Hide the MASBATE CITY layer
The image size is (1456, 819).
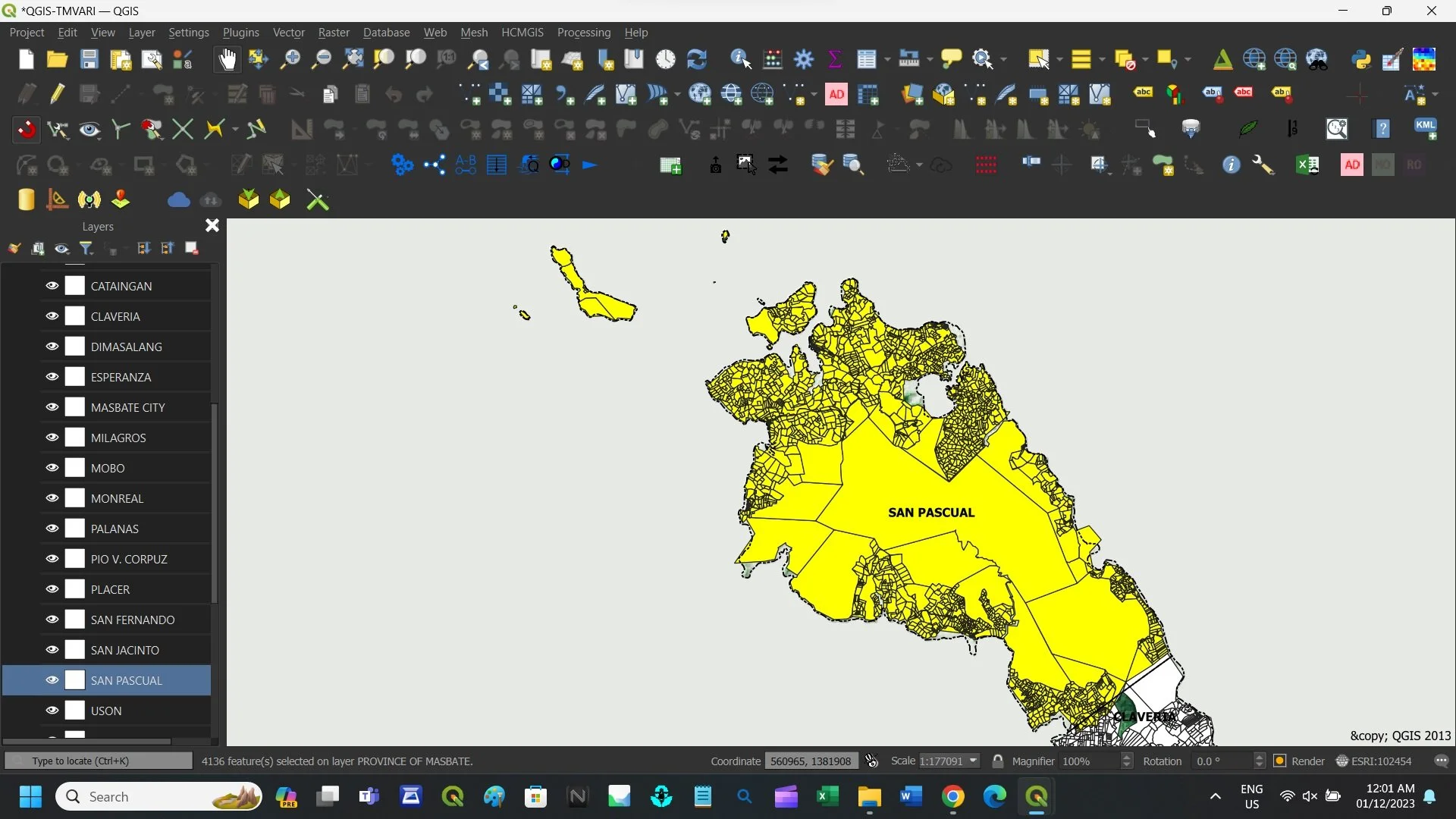coord(52,407)
